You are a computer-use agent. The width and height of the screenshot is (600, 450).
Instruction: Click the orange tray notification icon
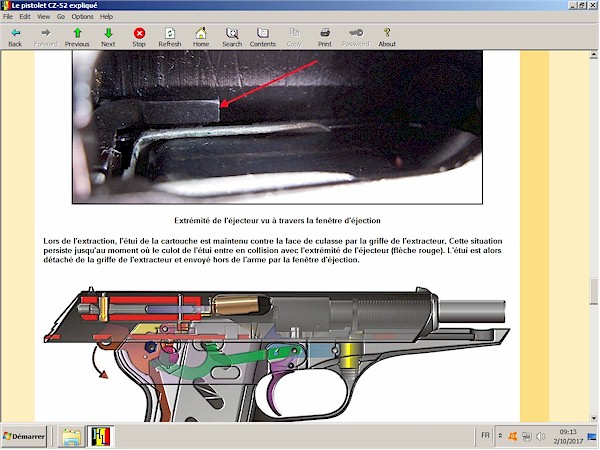[x=513, y=436]
